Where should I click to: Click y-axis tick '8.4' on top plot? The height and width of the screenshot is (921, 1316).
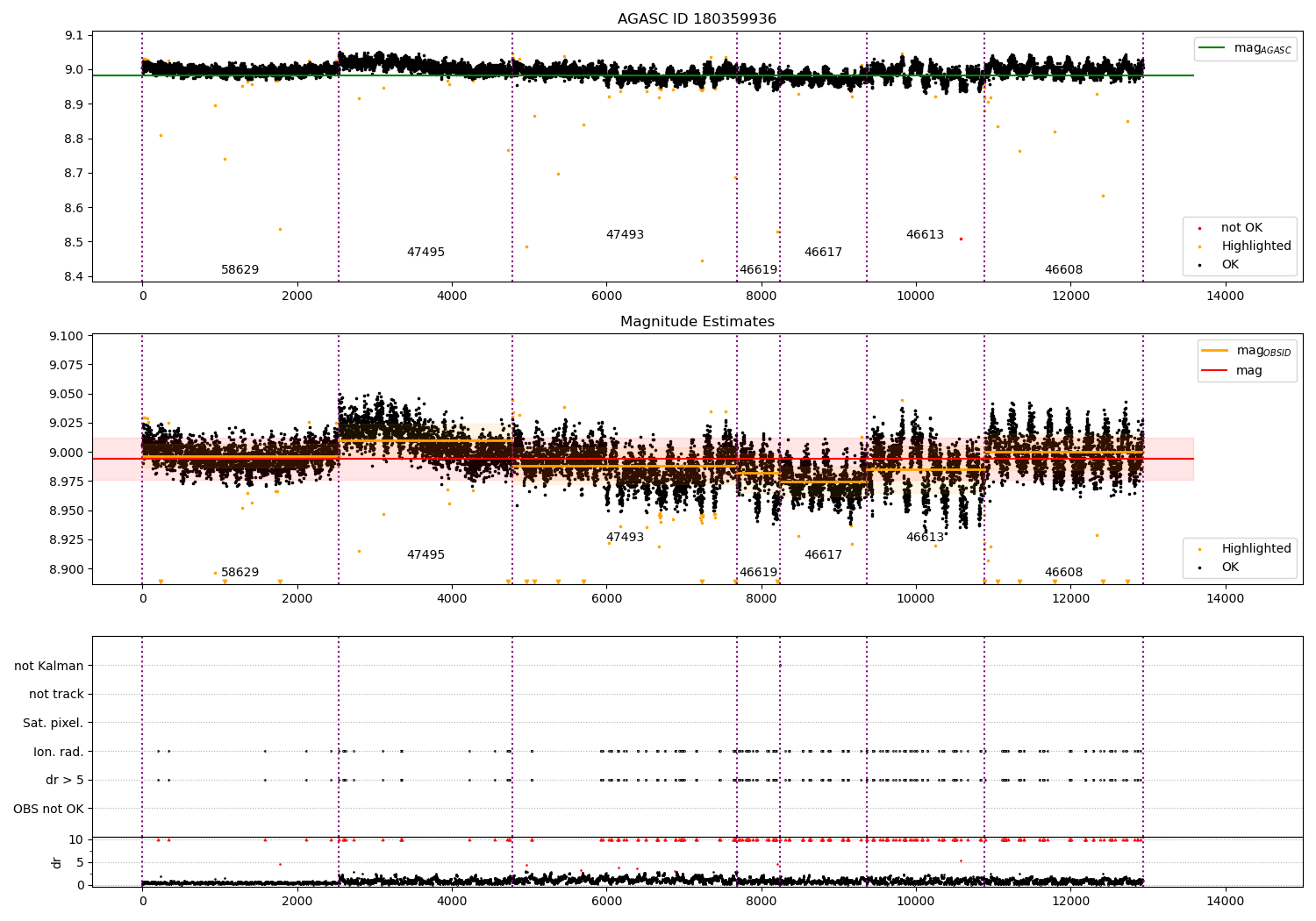click(75, 276)
